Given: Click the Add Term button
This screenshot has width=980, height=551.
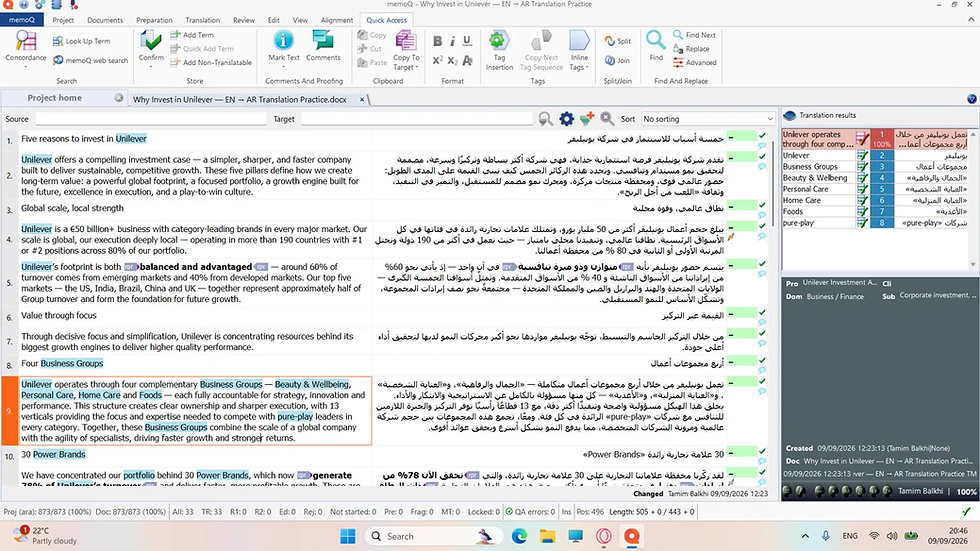Looking at the screenshot, I should click(x=192, y=35).
